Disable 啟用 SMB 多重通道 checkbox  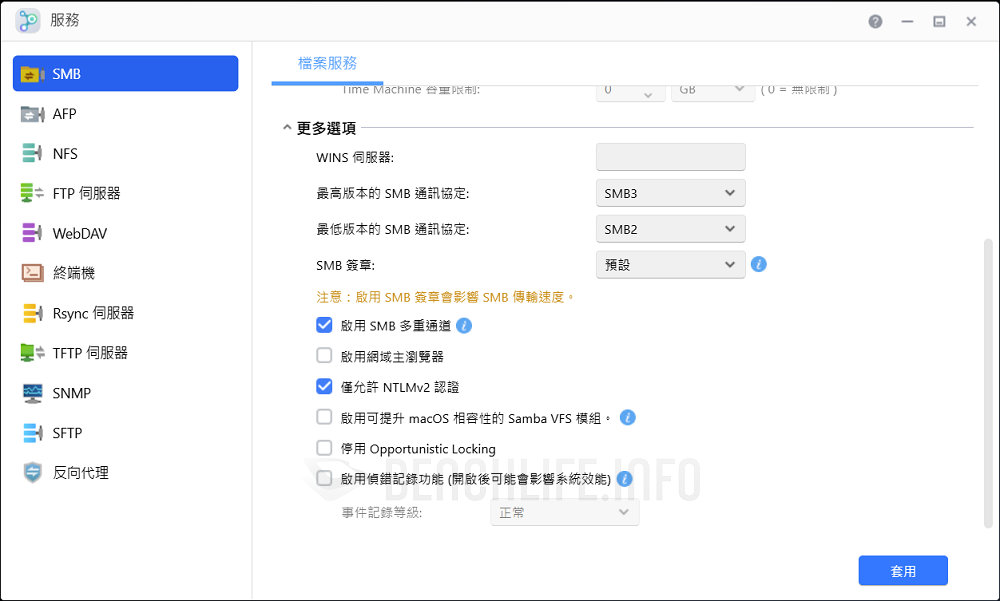coord(324,325)
